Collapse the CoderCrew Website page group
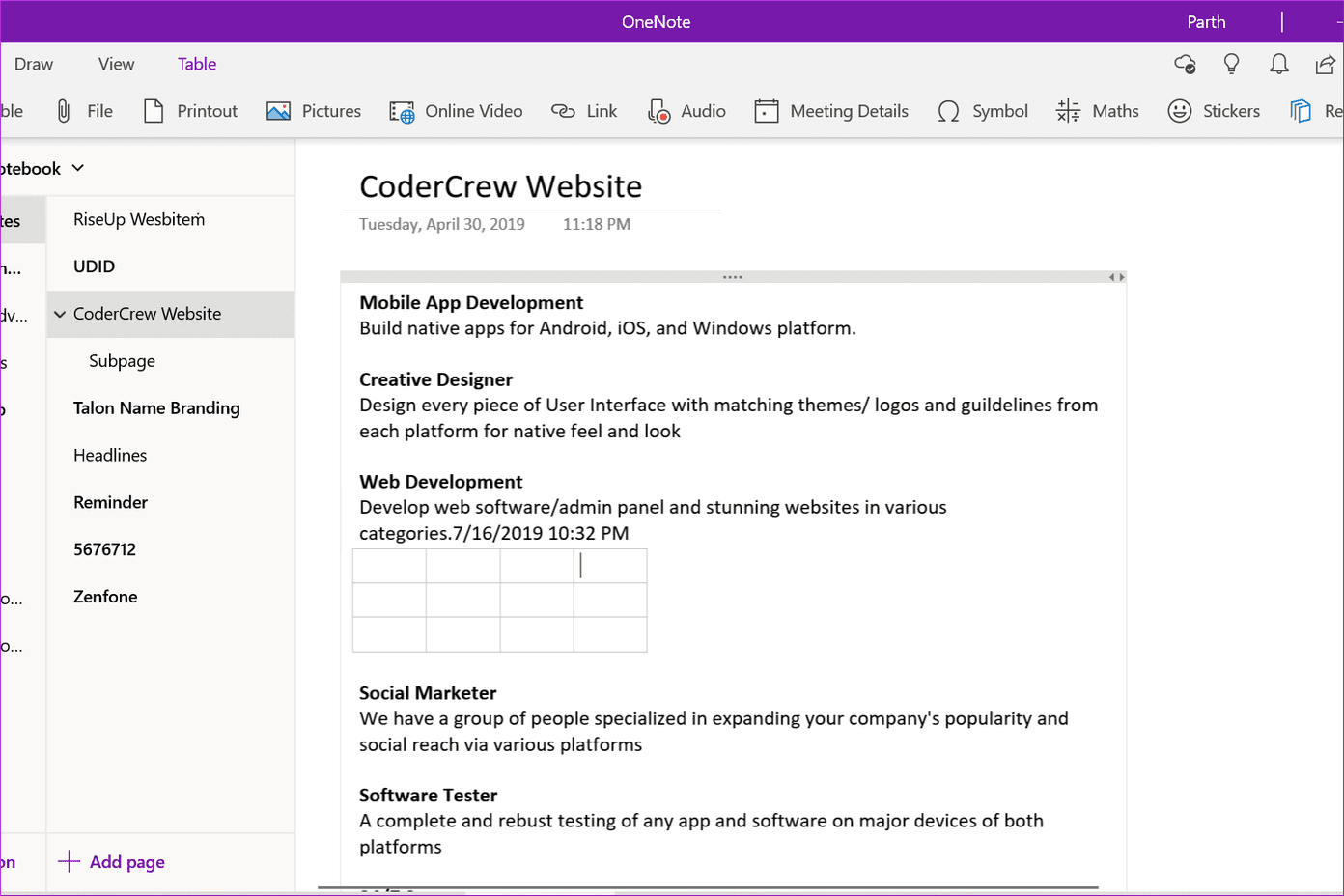1344x896 pixels. 60,314
